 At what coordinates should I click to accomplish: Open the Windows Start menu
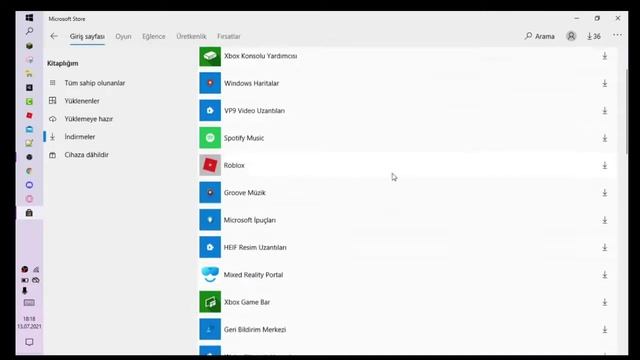pyautogui.click(x=29, y=18)
